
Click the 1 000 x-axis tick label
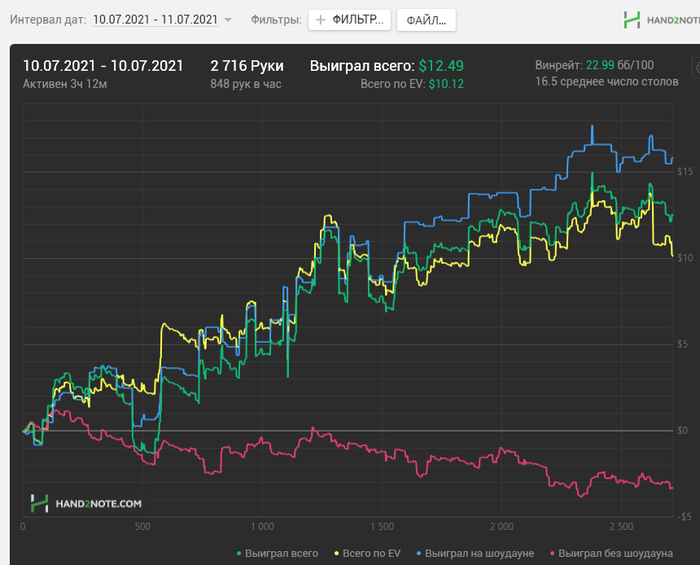(x=262, y=527)
